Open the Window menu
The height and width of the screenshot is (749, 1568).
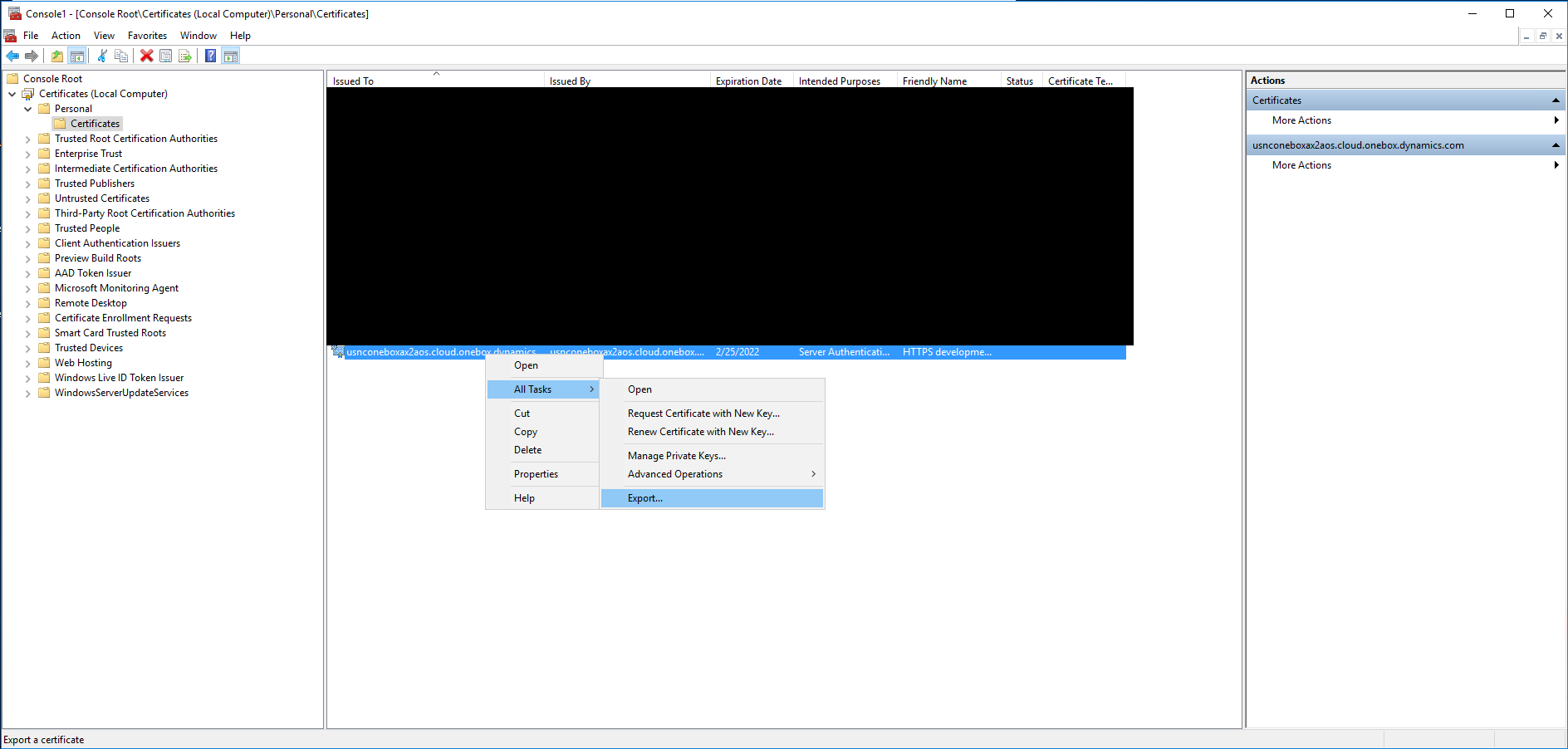(x=198, y=36)
